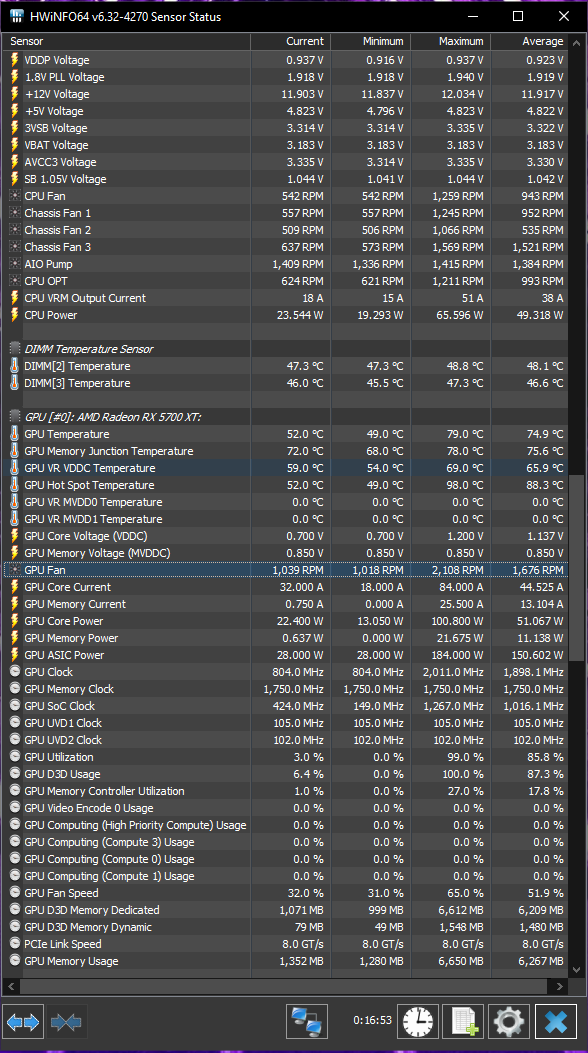Open the network remote monitoring icon

point(307,1022)
